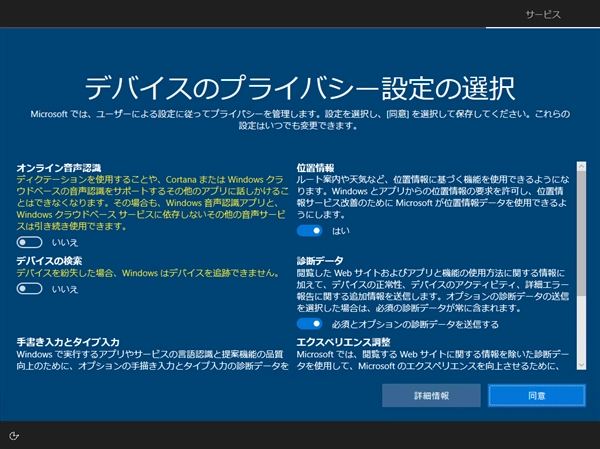
Task: Turn off the Location (位置情報) toggle
Action: point(310,231)
